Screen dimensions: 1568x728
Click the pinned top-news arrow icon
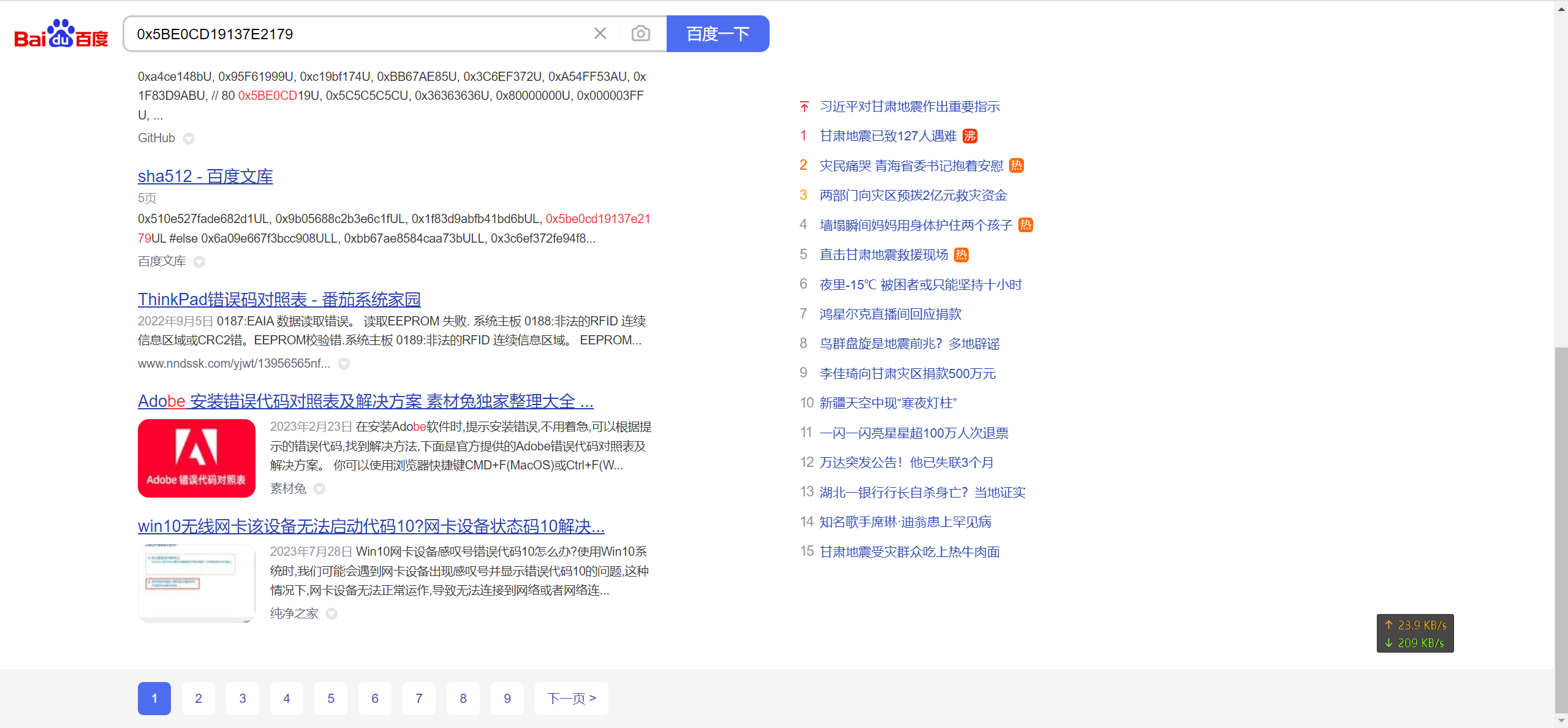point(805,107)
